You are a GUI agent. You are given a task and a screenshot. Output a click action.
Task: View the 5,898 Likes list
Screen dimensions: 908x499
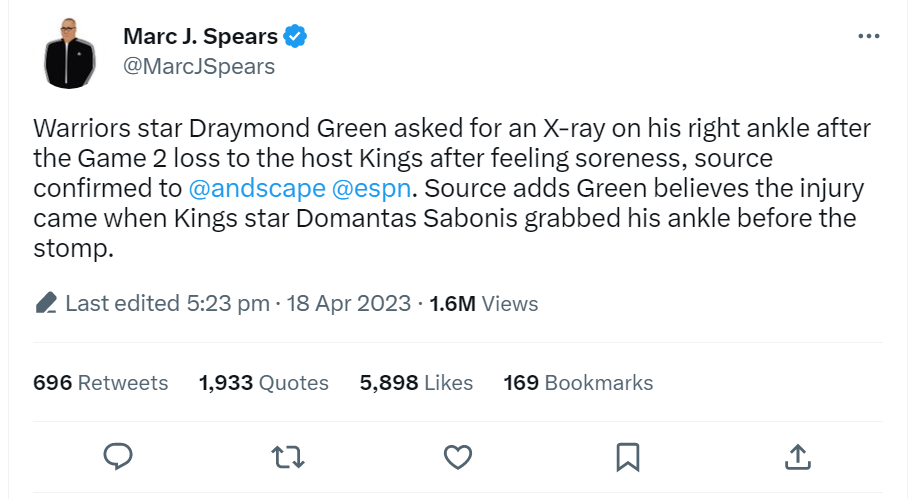point(416,382)
